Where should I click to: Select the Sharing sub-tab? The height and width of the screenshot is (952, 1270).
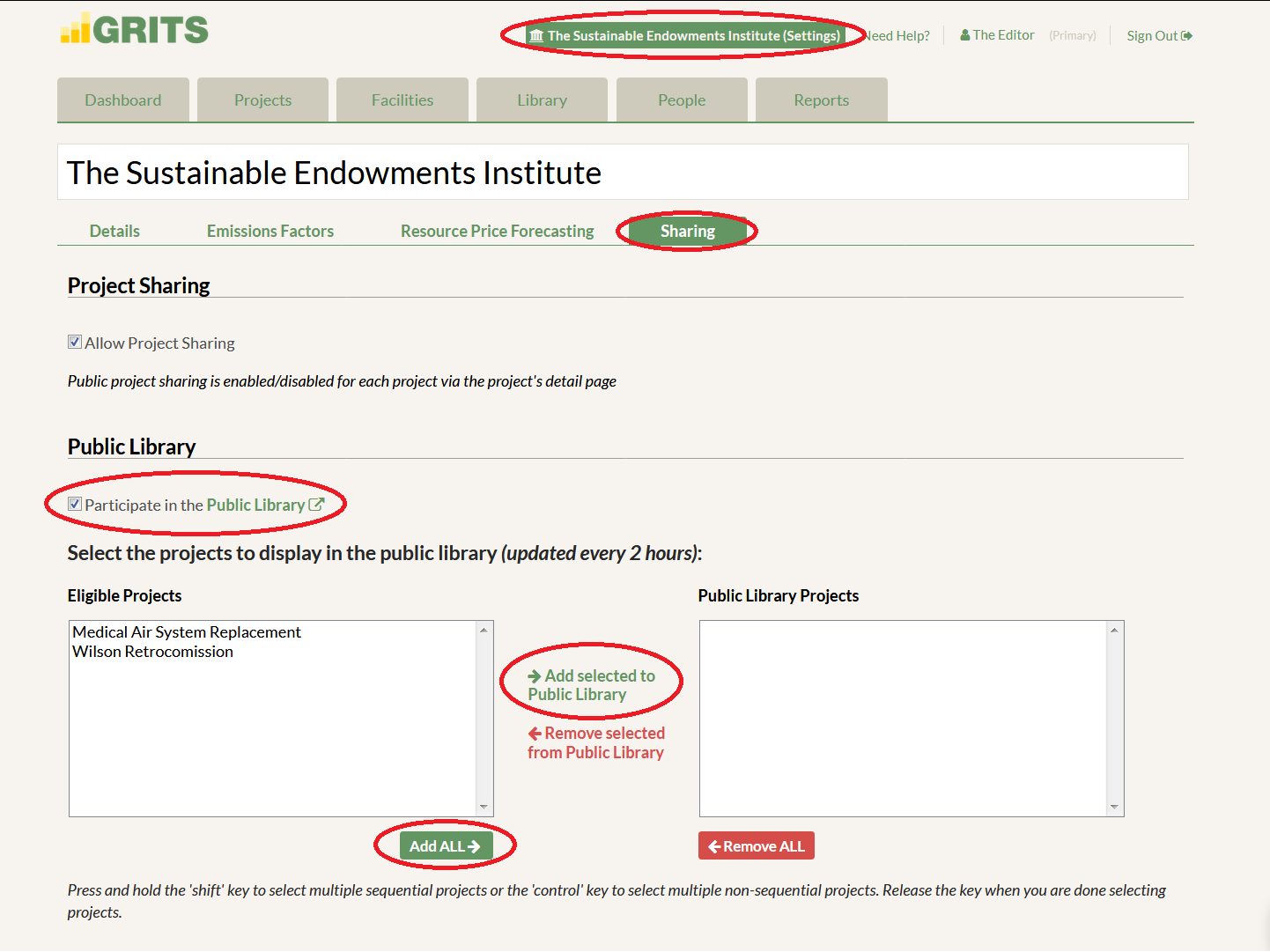(688, 231)
